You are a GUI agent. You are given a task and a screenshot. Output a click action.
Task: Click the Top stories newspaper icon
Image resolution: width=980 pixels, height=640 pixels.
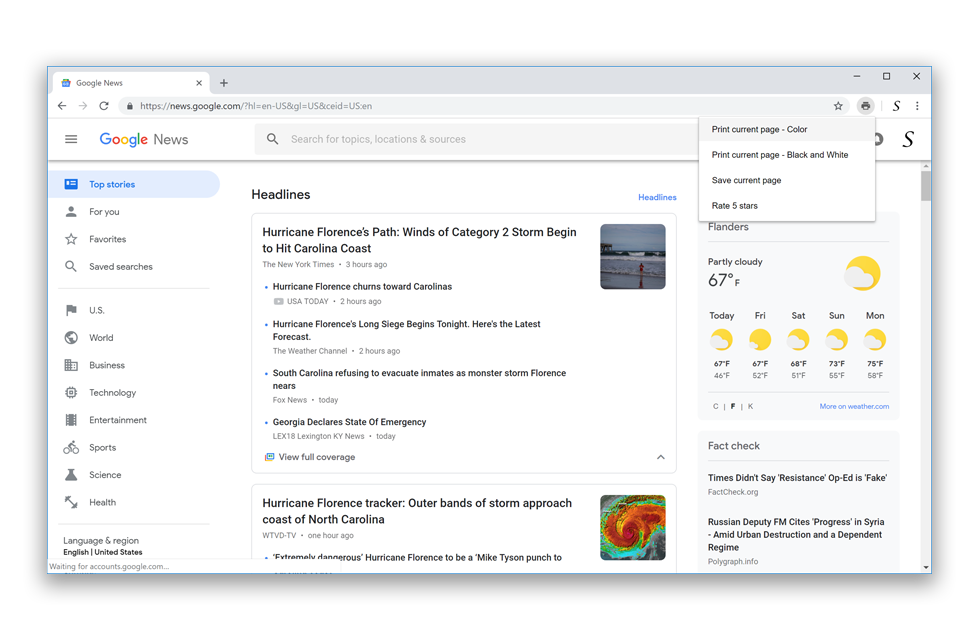point(71,184)
